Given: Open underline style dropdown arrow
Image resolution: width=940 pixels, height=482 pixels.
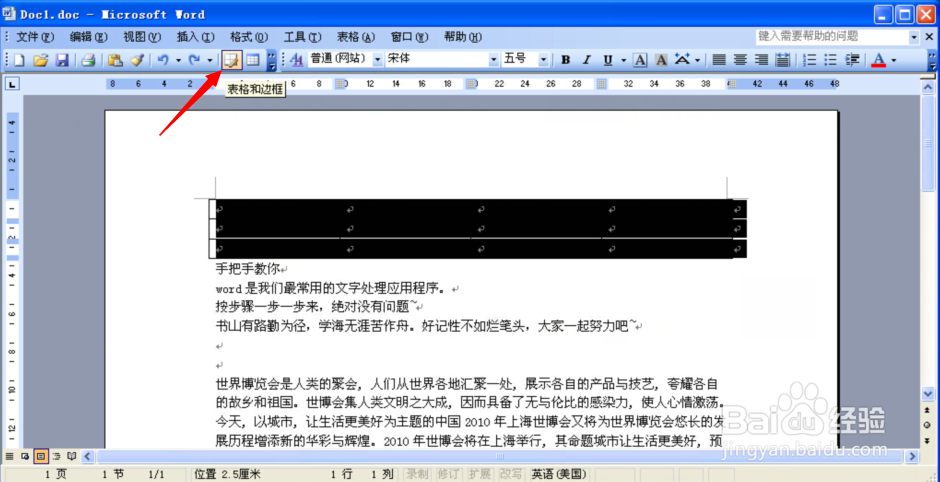Looking at the screenshot, I should coord(623,60).
